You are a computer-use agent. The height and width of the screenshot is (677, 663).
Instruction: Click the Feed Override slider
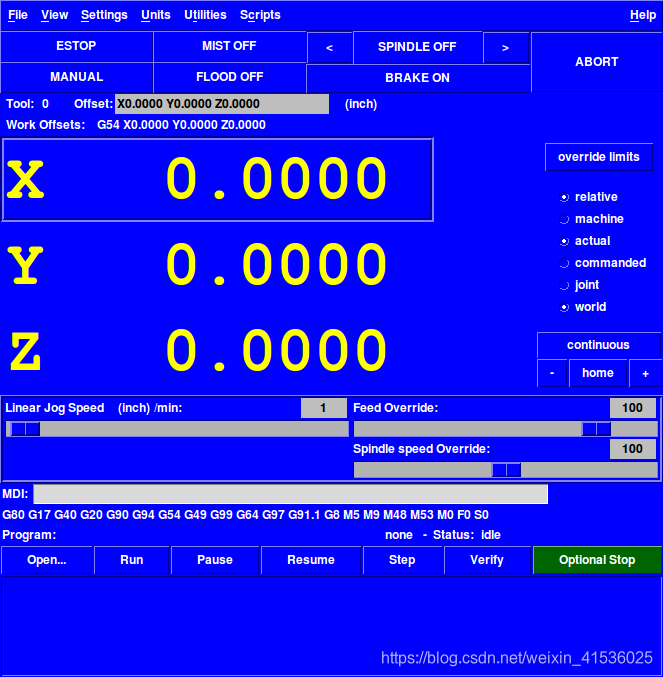(505, 429)
